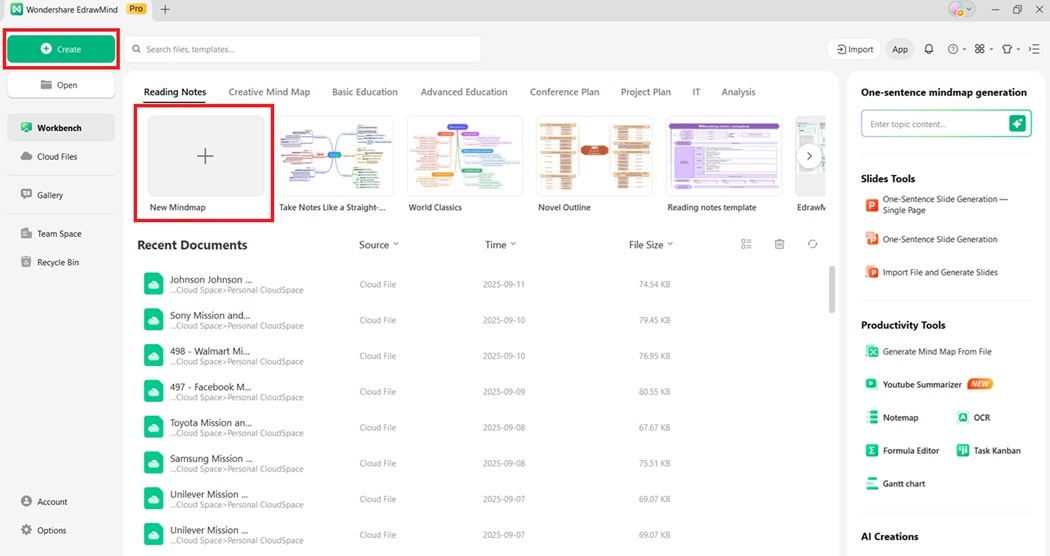Open notifications bell icon
1050x556 pixels.
tap(929, 49)
